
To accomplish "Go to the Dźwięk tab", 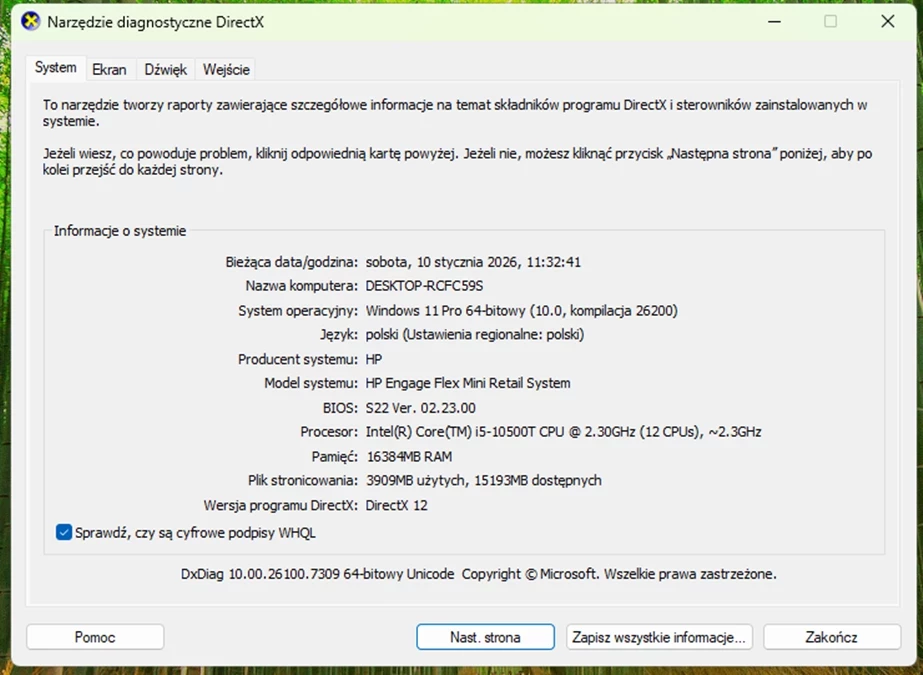I will pos(165,69).
